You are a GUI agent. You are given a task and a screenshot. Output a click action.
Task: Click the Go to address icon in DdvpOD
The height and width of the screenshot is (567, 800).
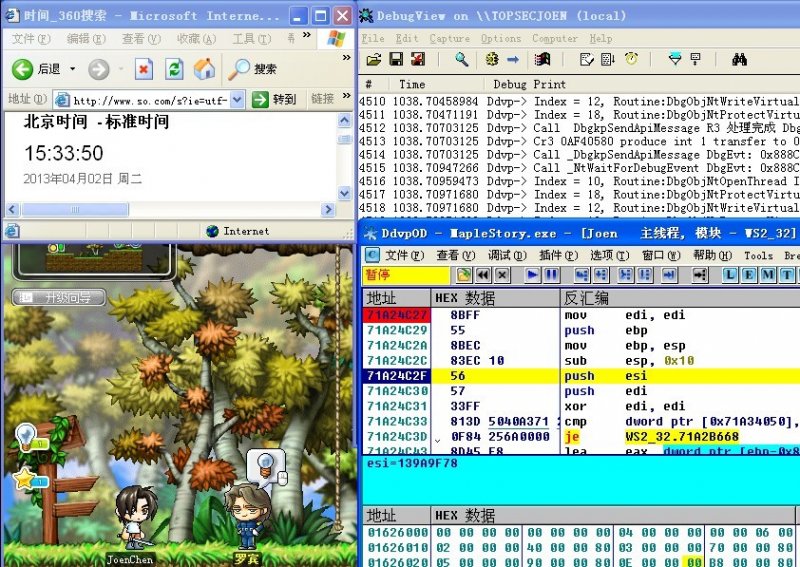[699, 275]
